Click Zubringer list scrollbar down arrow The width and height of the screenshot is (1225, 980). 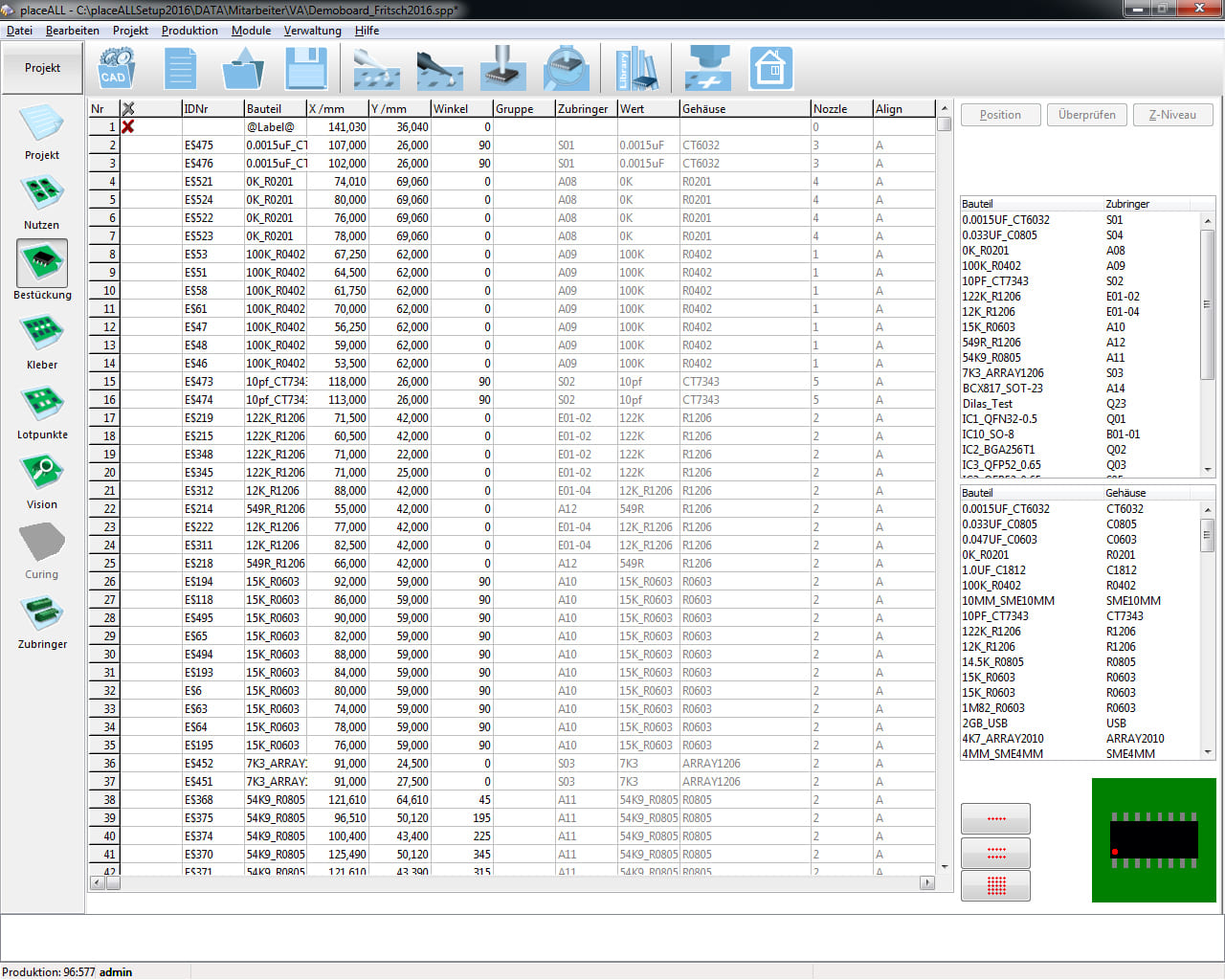point(1208,470)
